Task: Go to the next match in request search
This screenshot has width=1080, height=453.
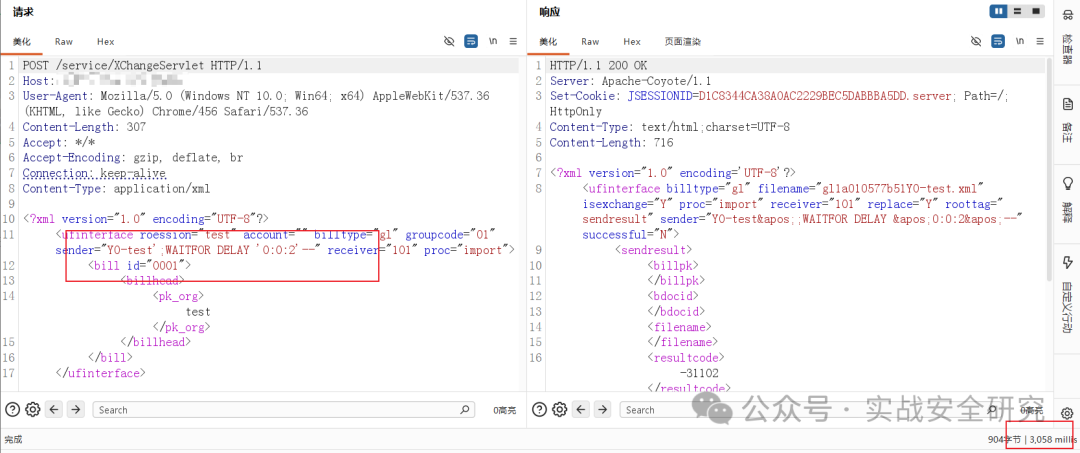Action: (76, 410)
